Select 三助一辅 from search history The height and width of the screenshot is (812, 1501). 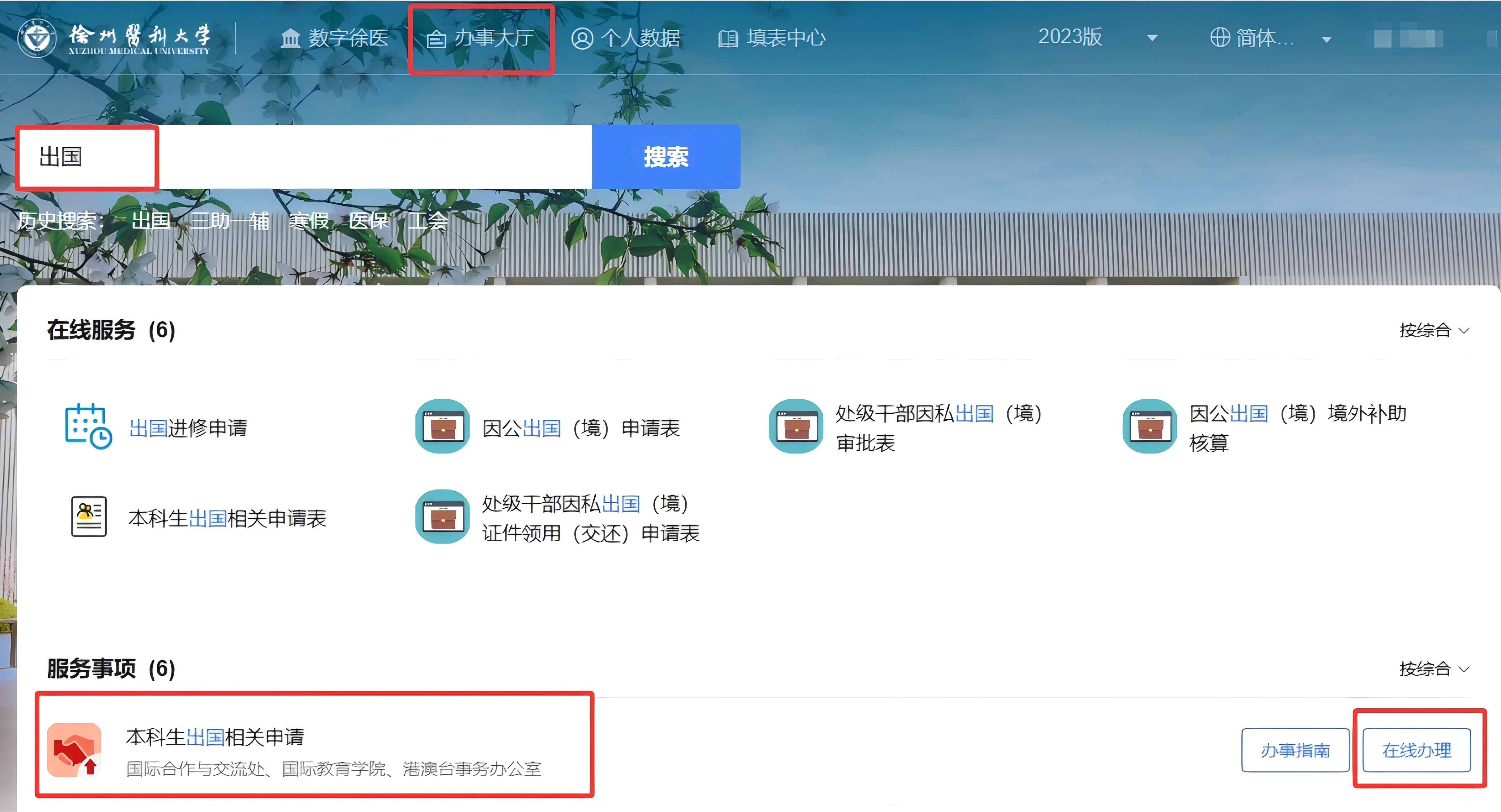tap(230, 221)
